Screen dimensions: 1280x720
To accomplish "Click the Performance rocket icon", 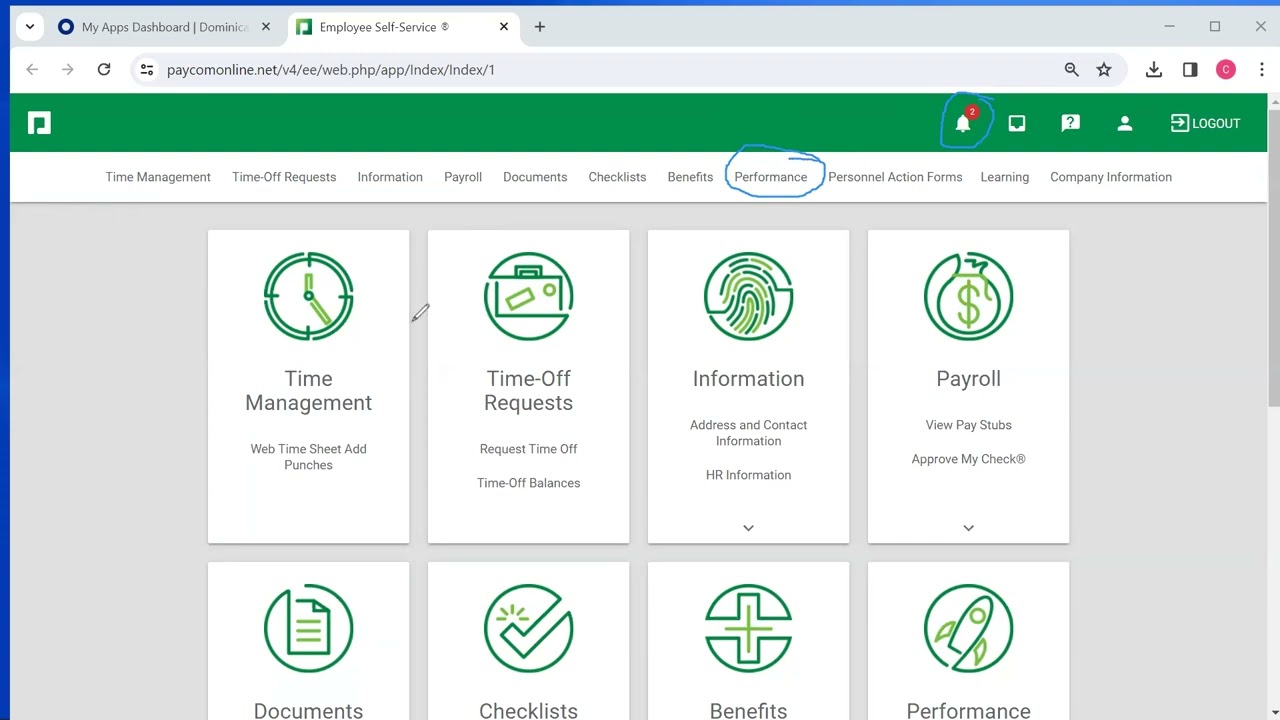I will 968,628.
